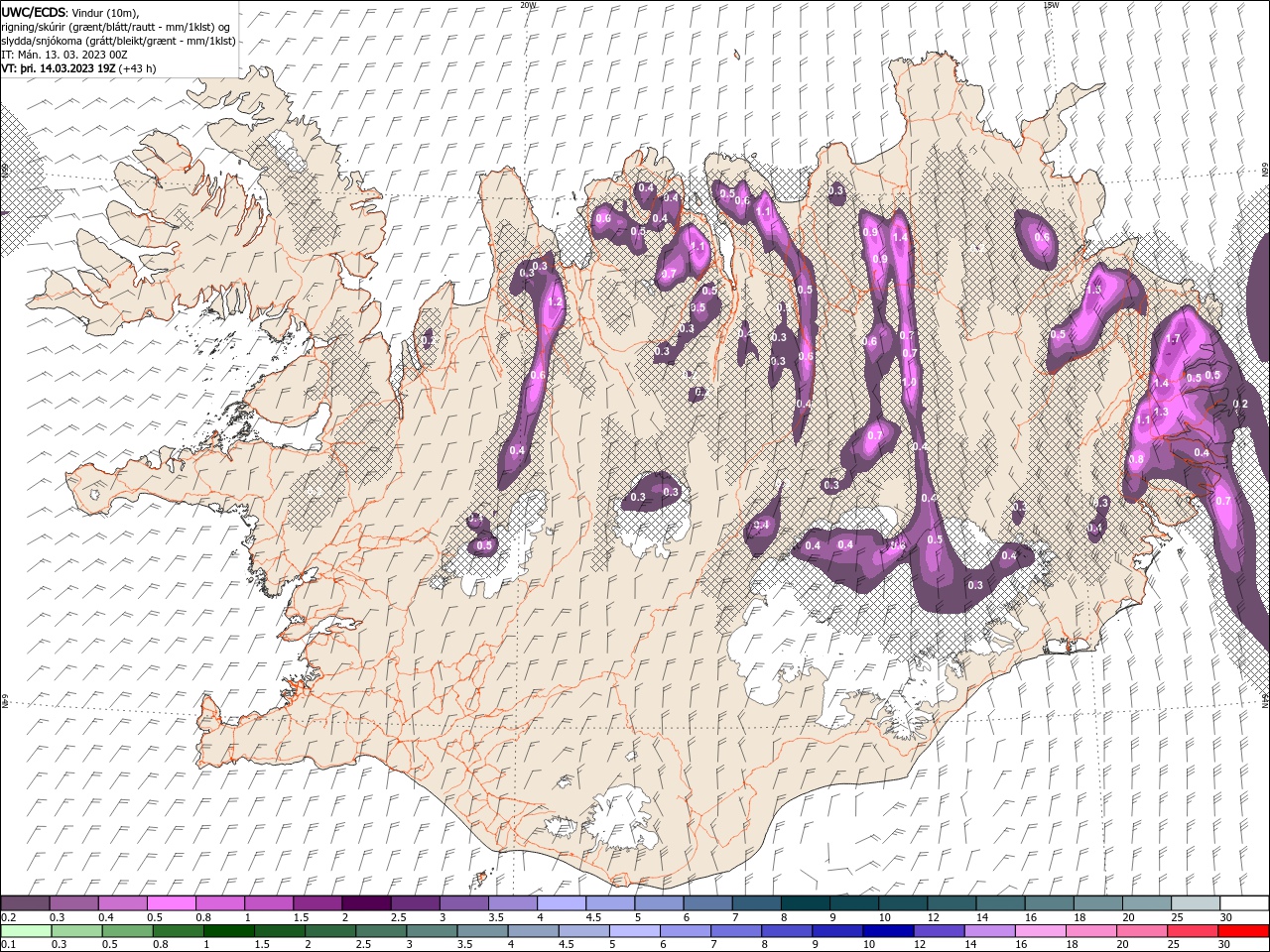Image resolution: width=1270 pixels, height=952 pixels.
Task: Click the '1.2' value on the map
Action: (556, 301)
